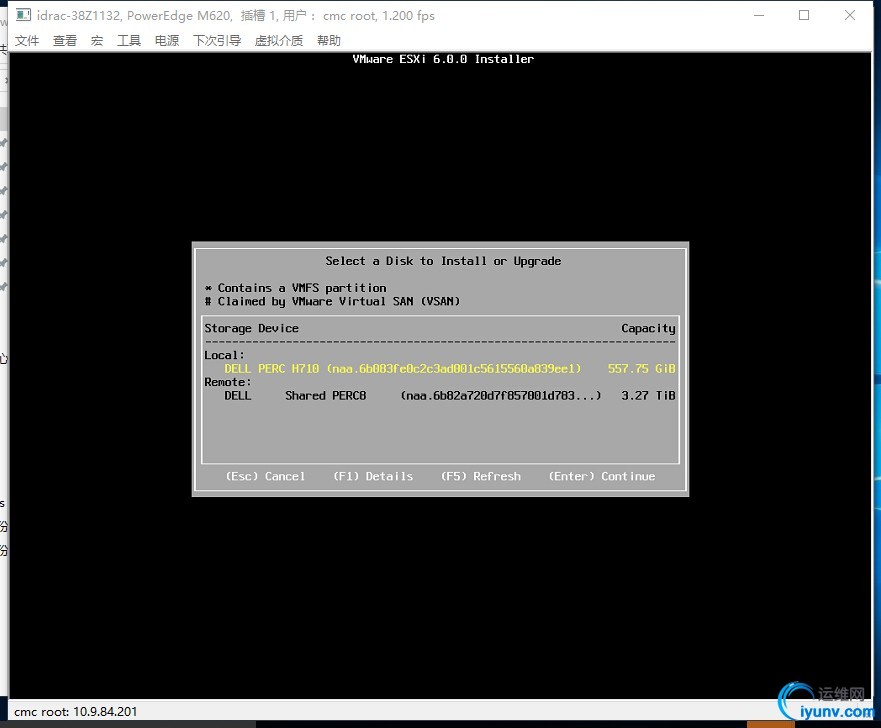
Task: Open the 下次引导 menu
Action: (217, 40)
